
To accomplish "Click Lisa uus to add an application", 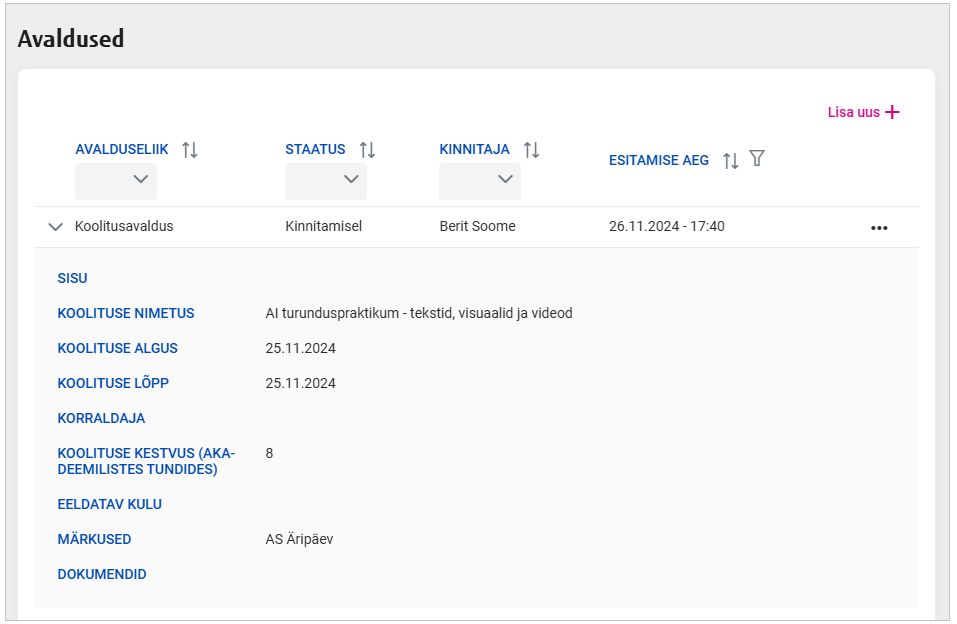I will (863, 112).
